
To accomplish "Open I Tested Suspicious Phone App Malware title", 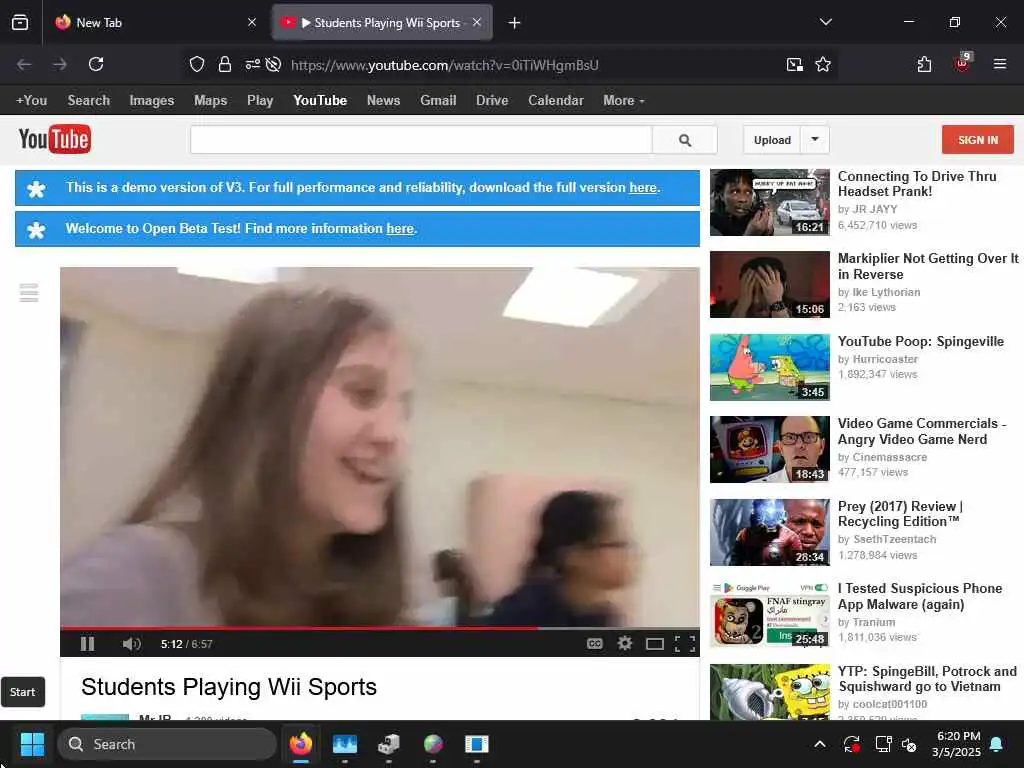I will coord(920,596).
